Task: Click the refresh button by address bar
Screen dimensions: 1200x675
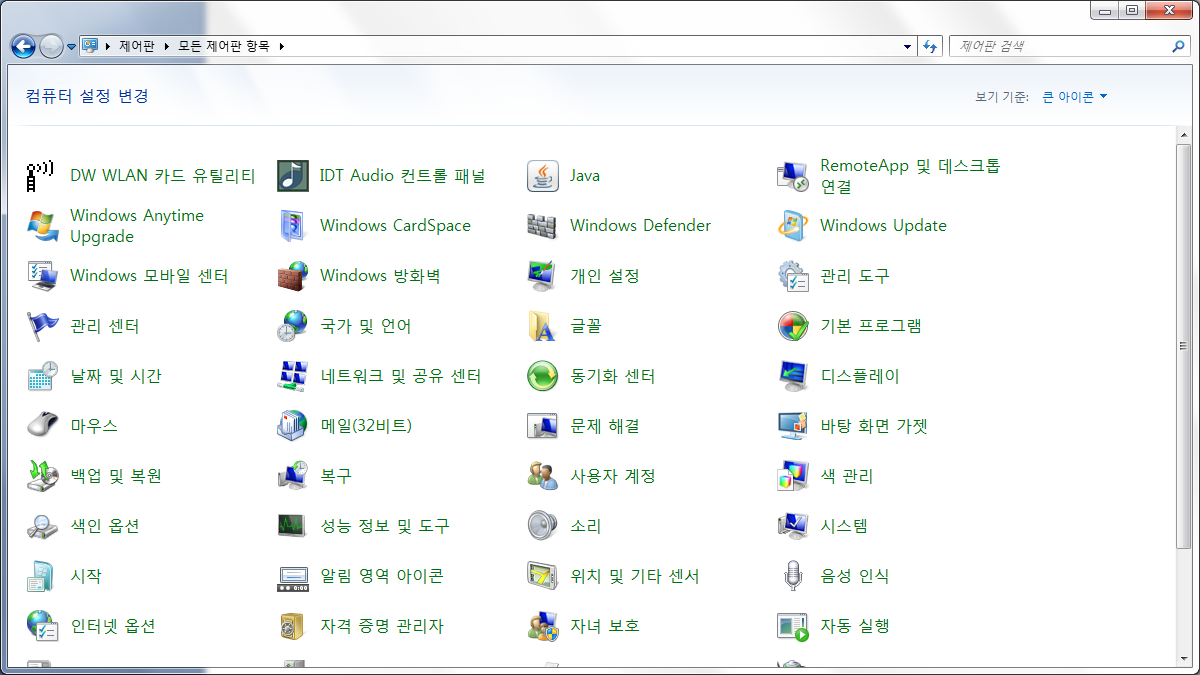Action: coord(930,46)
